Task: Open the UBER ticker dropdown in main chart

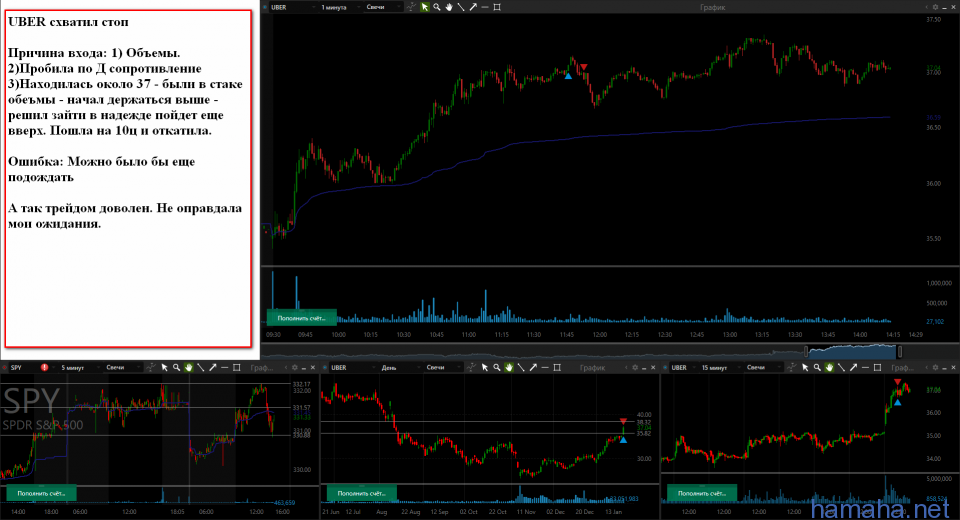Action: (294, 7)
